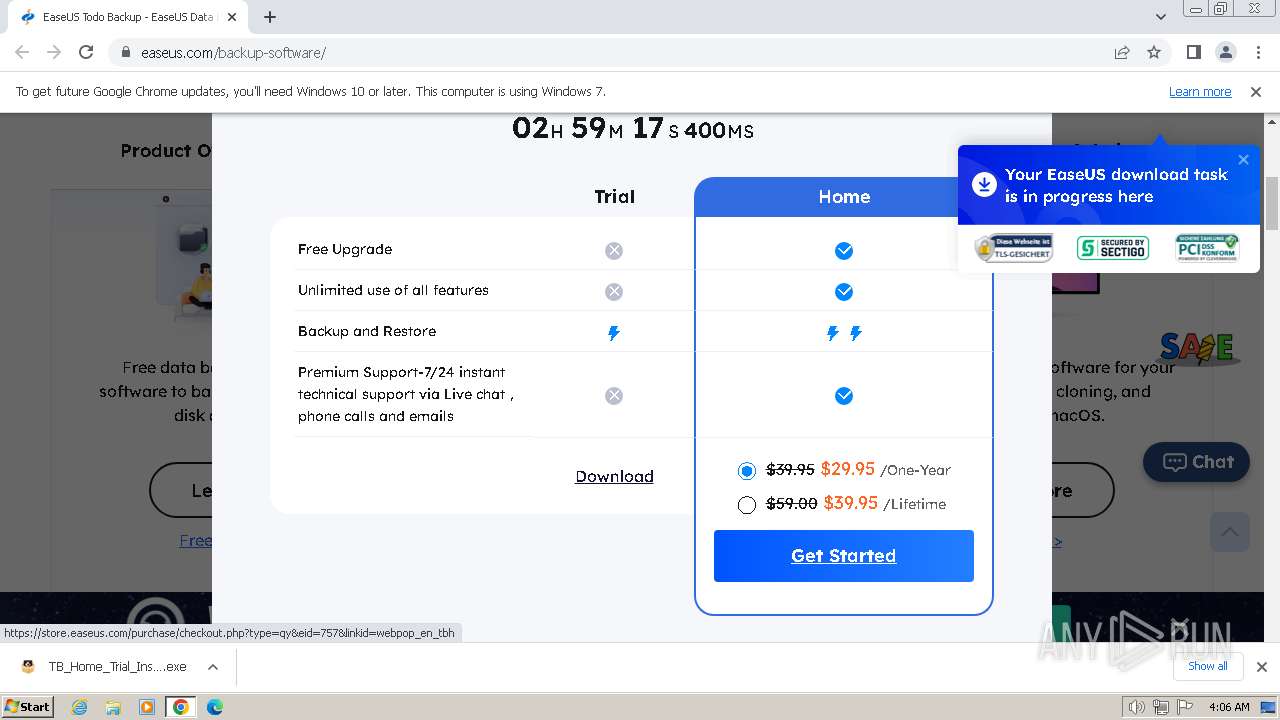Screen dimensions: 1280x720
Task: Open Microsoft Edge from taskbar
Action: [215, 707]
